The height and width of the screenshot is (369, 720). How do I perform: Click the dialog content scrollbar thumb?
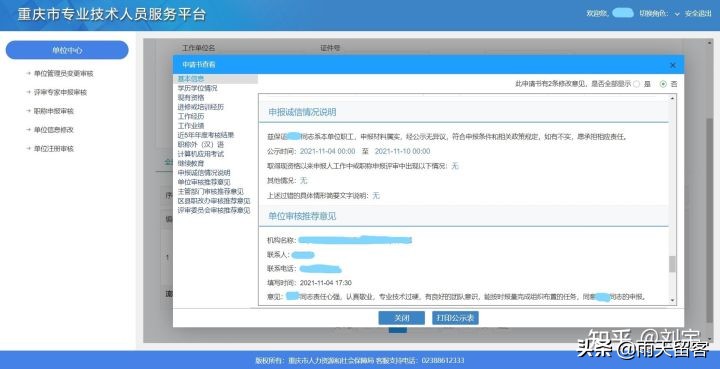[672, 264]
